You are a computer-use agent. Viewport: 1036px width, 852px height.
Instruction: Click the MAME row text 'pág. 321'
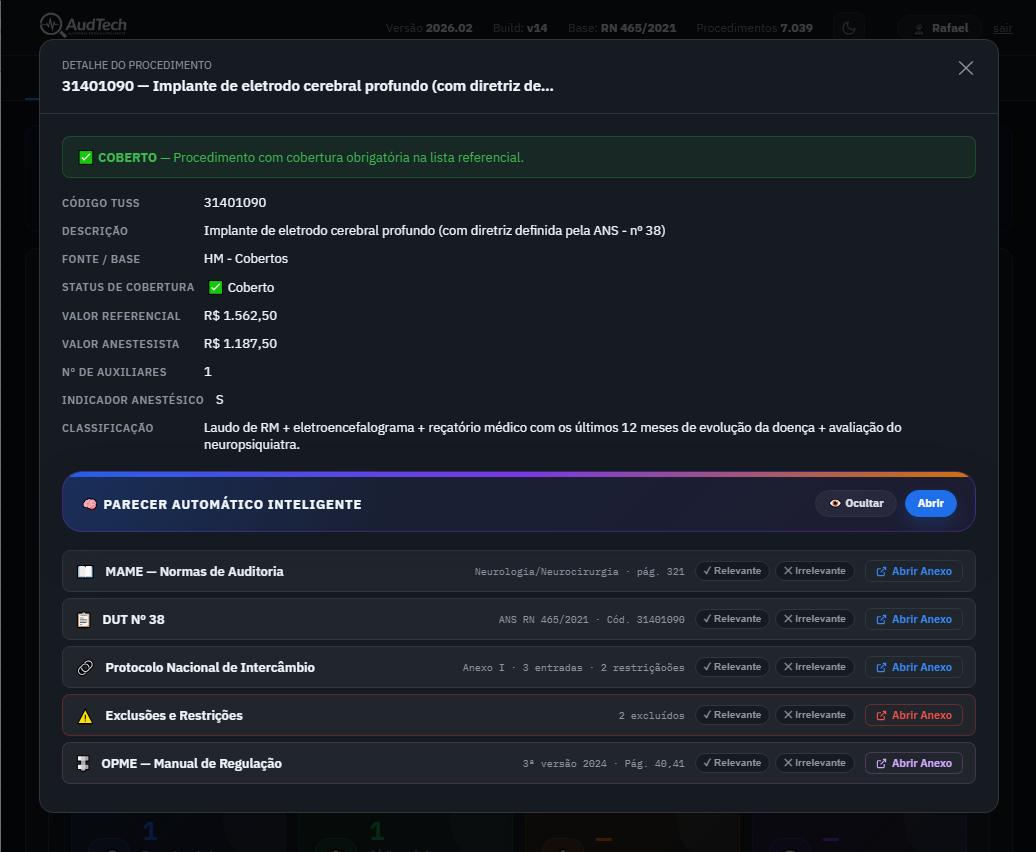(x=661, y=572)
